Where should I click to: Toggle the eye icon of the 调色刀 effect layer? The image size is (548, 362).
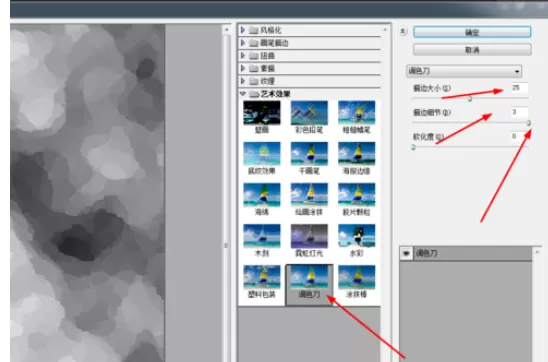point(406,253)
